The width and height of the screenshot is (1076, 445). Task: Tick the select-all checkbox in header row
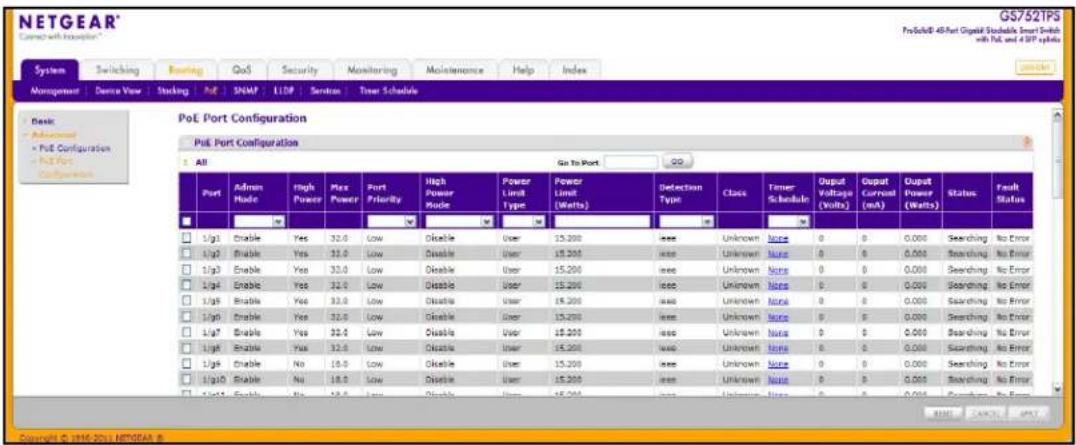point(187,222)
